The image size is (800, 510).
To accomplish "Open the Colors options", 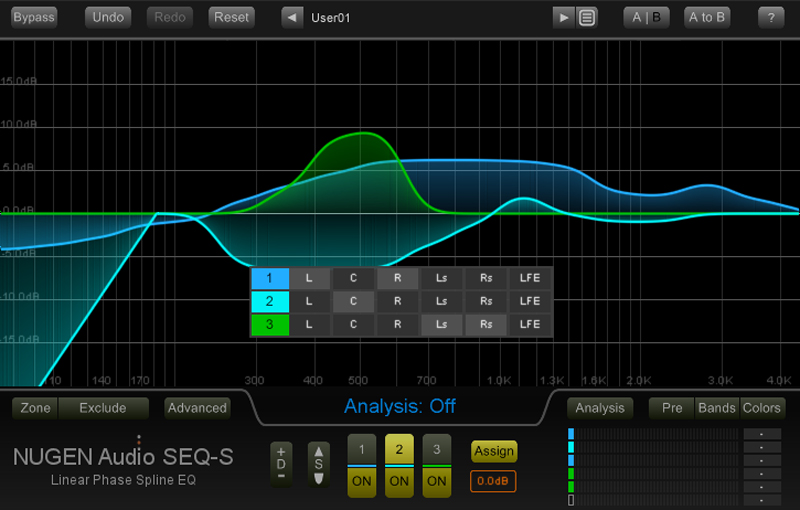I will tap(761, 408).
